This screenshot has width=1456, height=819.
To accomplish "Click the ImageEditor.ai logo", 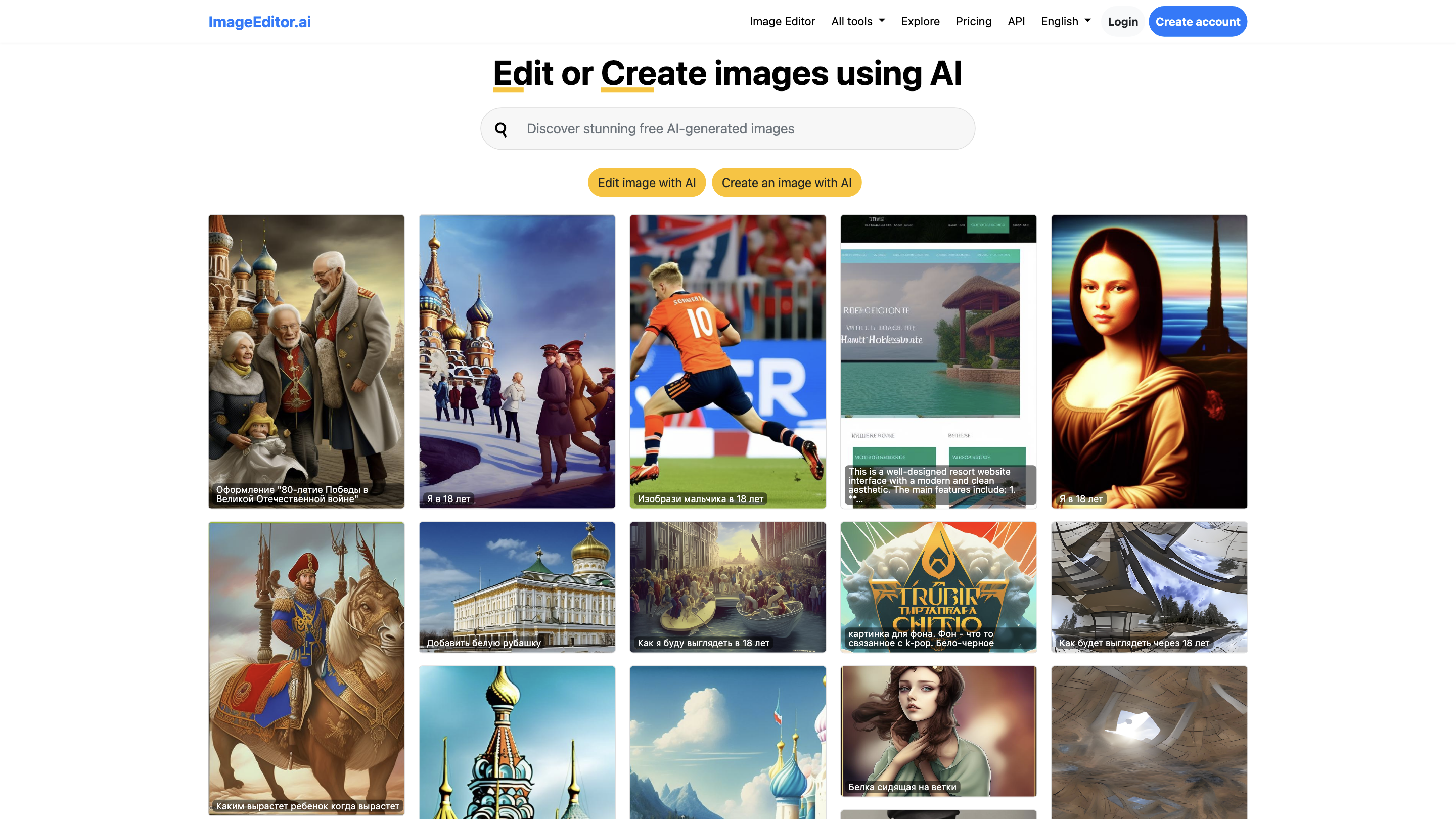I will coord(259,21).
